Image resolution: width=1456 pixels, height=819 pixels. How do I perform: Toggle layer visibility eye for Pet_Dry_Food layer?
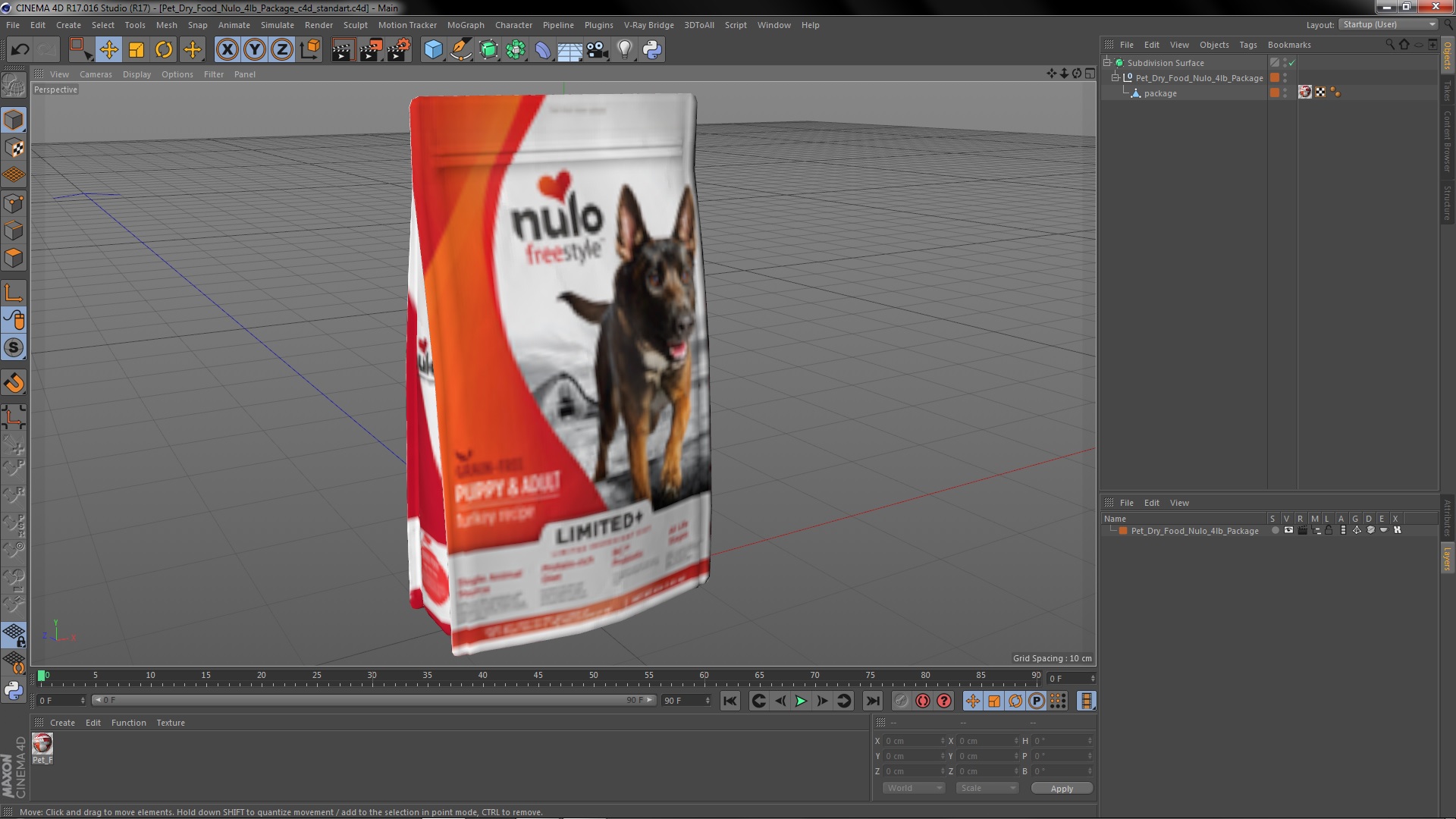[1288, 530]
